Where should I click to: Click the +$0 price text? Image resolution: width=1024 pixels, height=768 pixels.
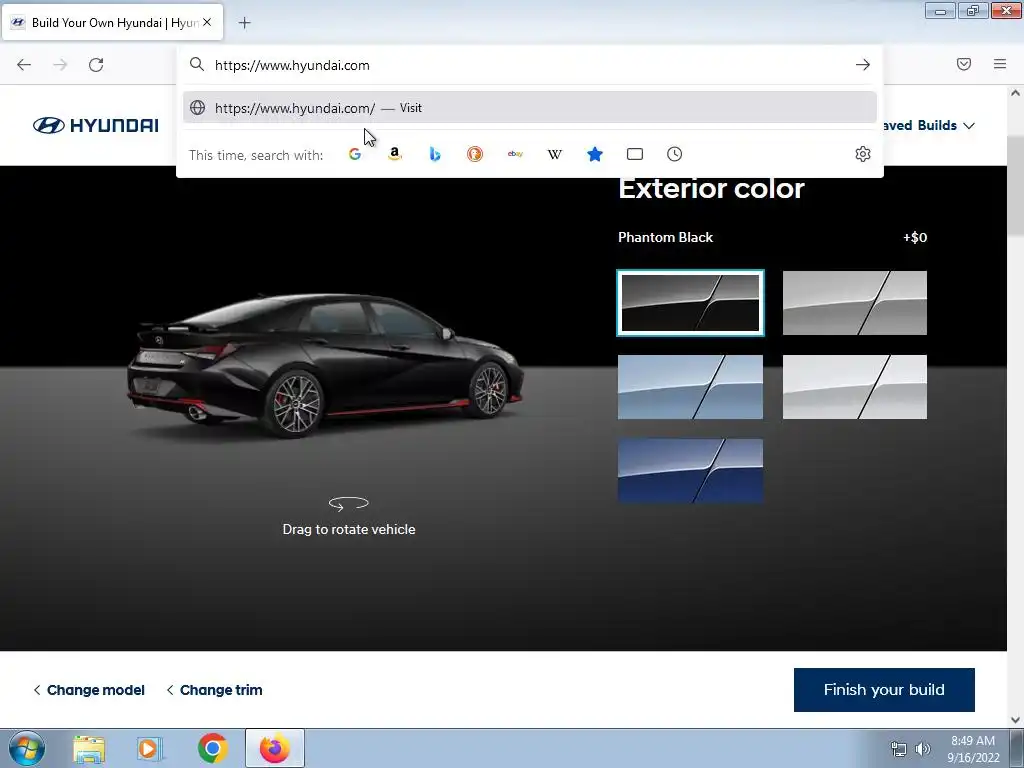915,237
